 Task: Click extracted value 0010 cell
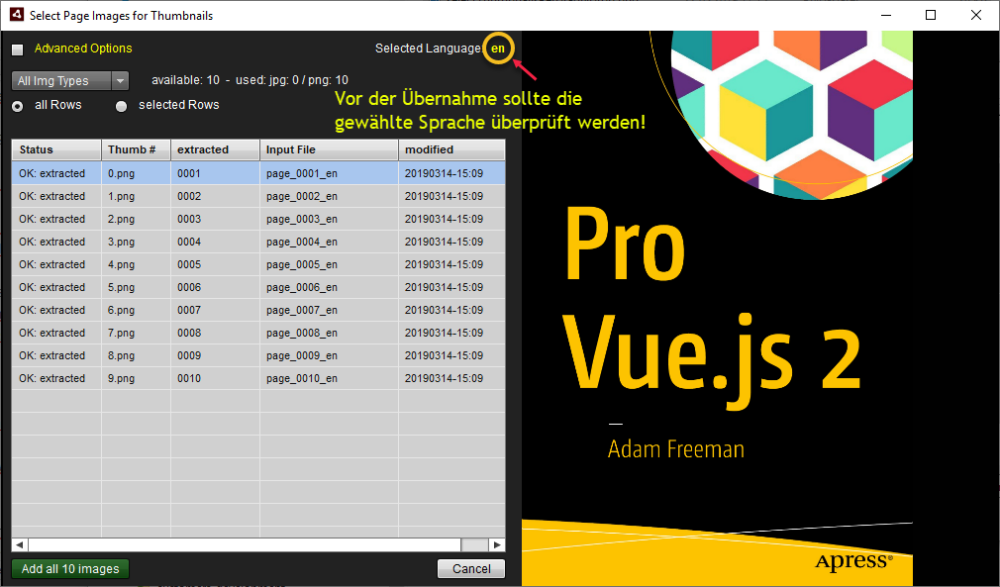point(215,378)
